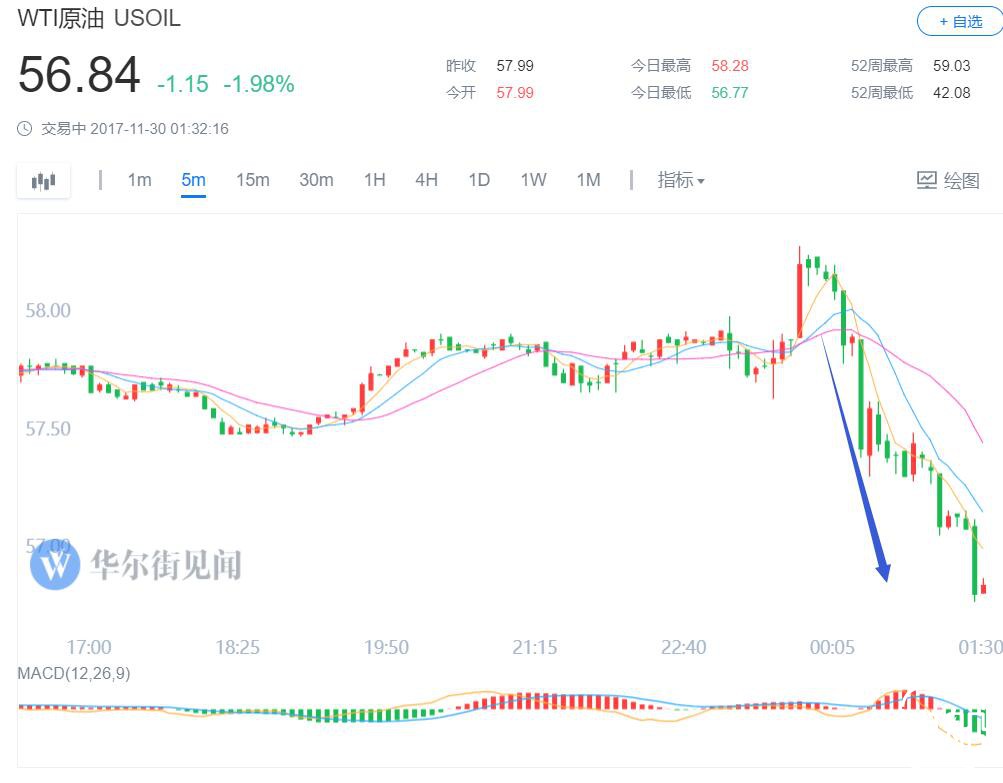The image size is (1003, 783).
Task: Click the MACD(12,26,9) indicator label
Action: coord(74,673)
